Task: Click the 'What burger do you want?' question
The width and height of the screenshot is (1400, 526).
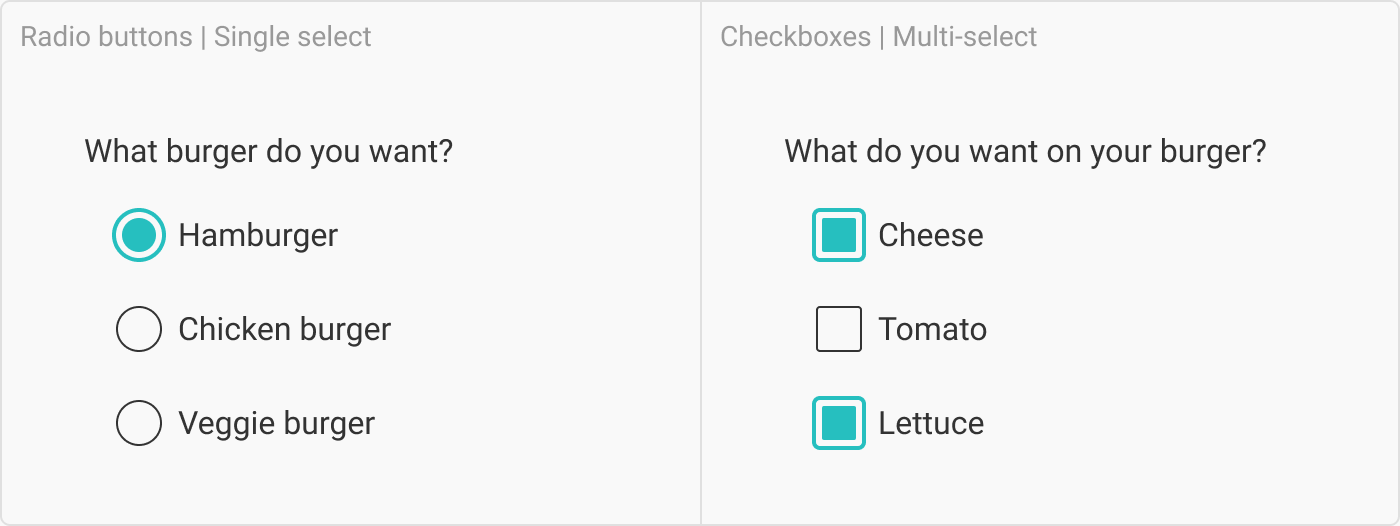Action: coord(269,152)
